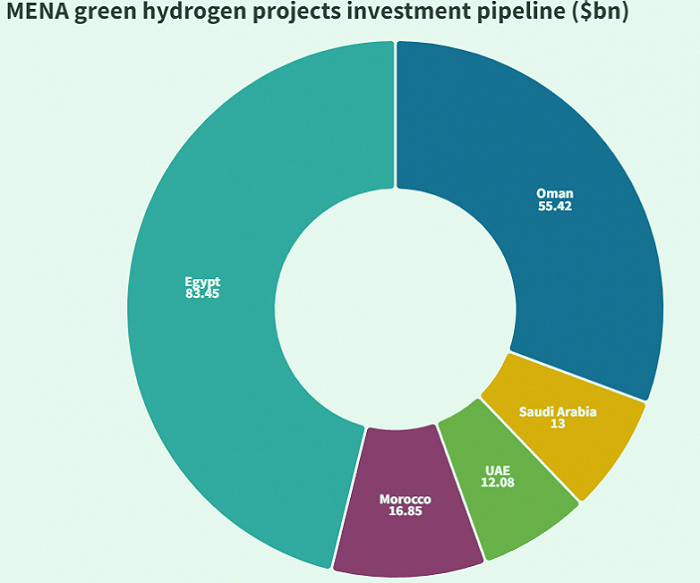Click the Saudi Arabia label text
Viewport: 700px width, 583px height.
tap(558, 411)
